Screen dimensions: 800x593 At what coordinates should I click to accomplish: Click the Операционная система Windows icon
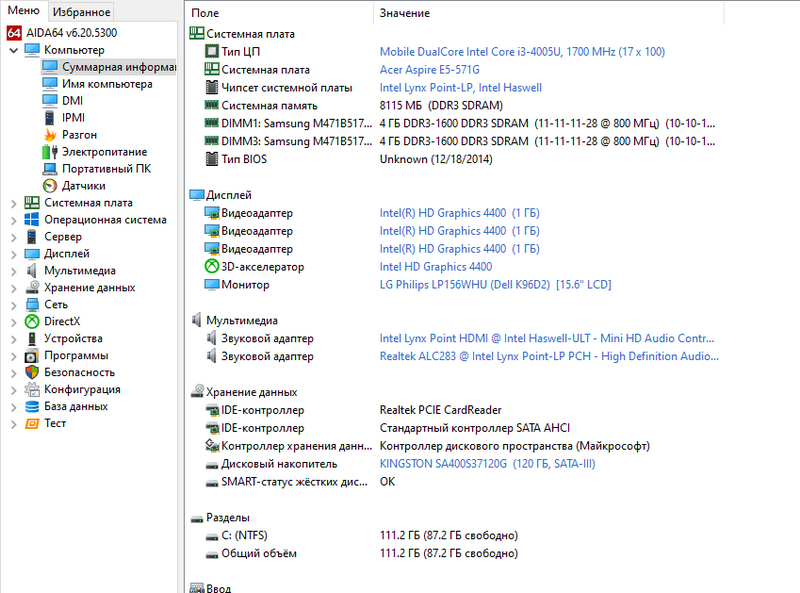click(x=31, y=219)
